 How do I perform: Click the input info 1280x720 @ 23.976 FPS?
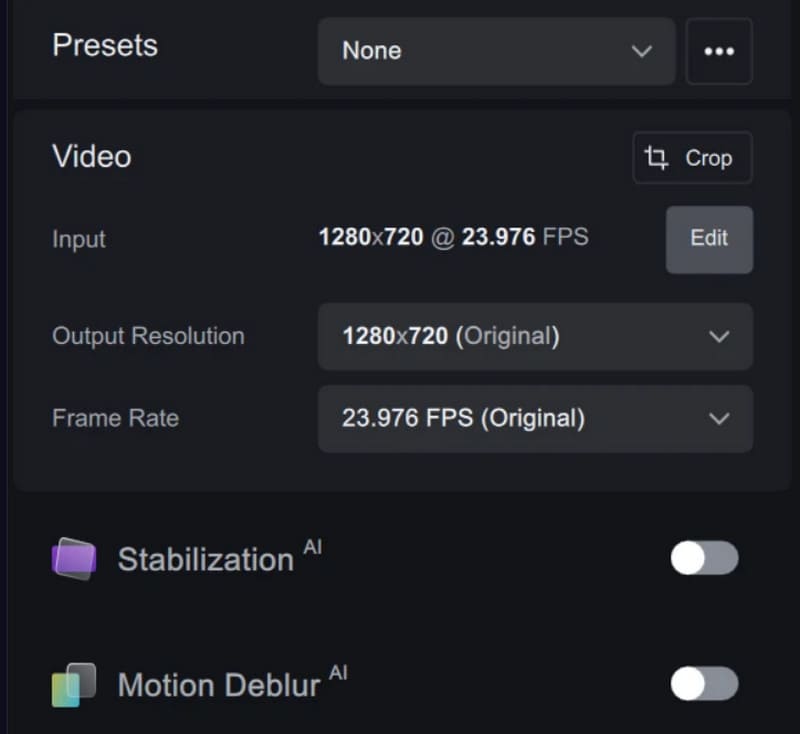pyautogui.click(x=453, y=238)
